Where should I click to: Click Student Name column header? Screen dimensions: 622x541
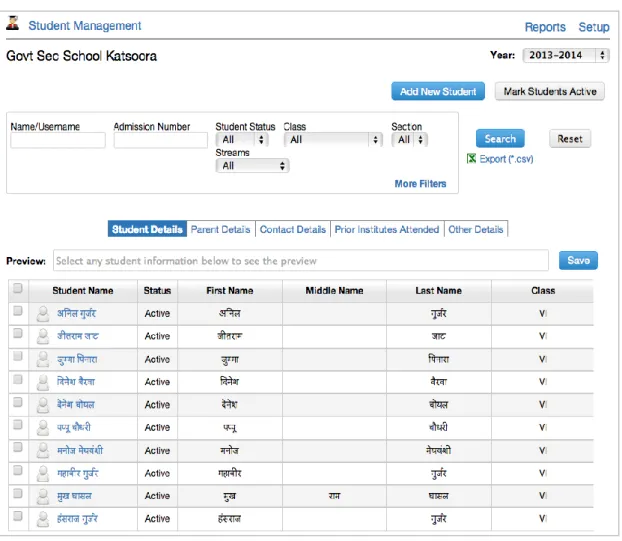(83, 291)
